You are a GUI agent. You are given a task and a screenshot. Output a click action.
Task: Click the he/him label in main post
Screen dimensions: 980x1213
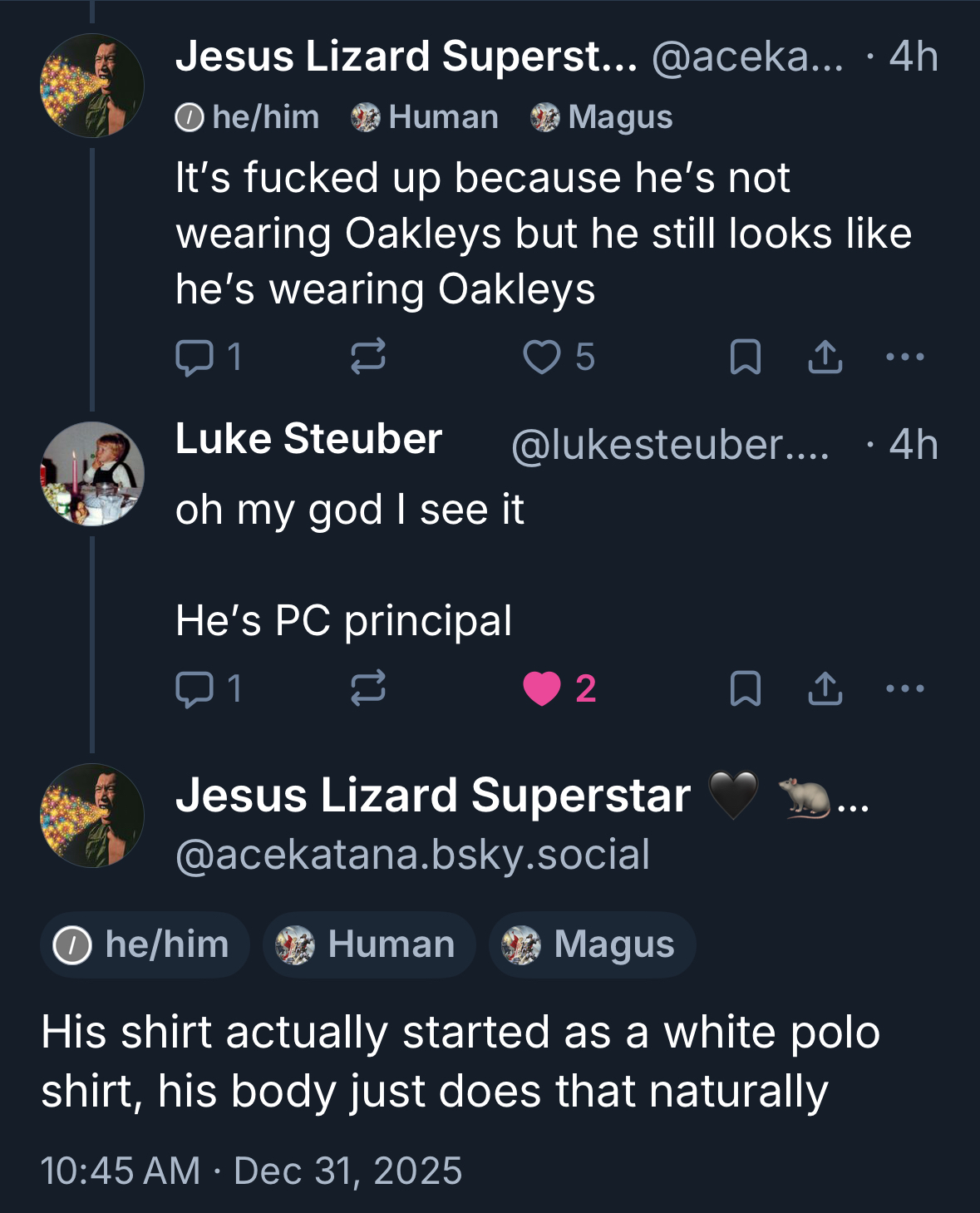tap(145, 945)
